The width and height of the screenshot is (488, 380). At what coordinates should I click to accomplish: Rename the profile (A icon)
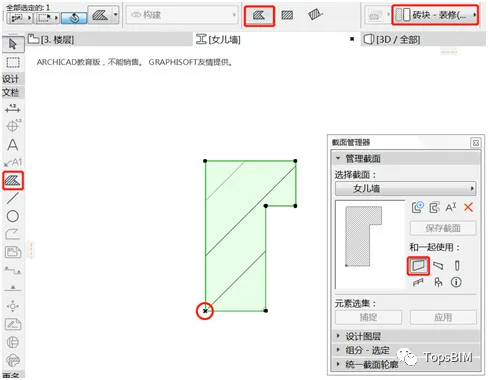click(451, 207)
